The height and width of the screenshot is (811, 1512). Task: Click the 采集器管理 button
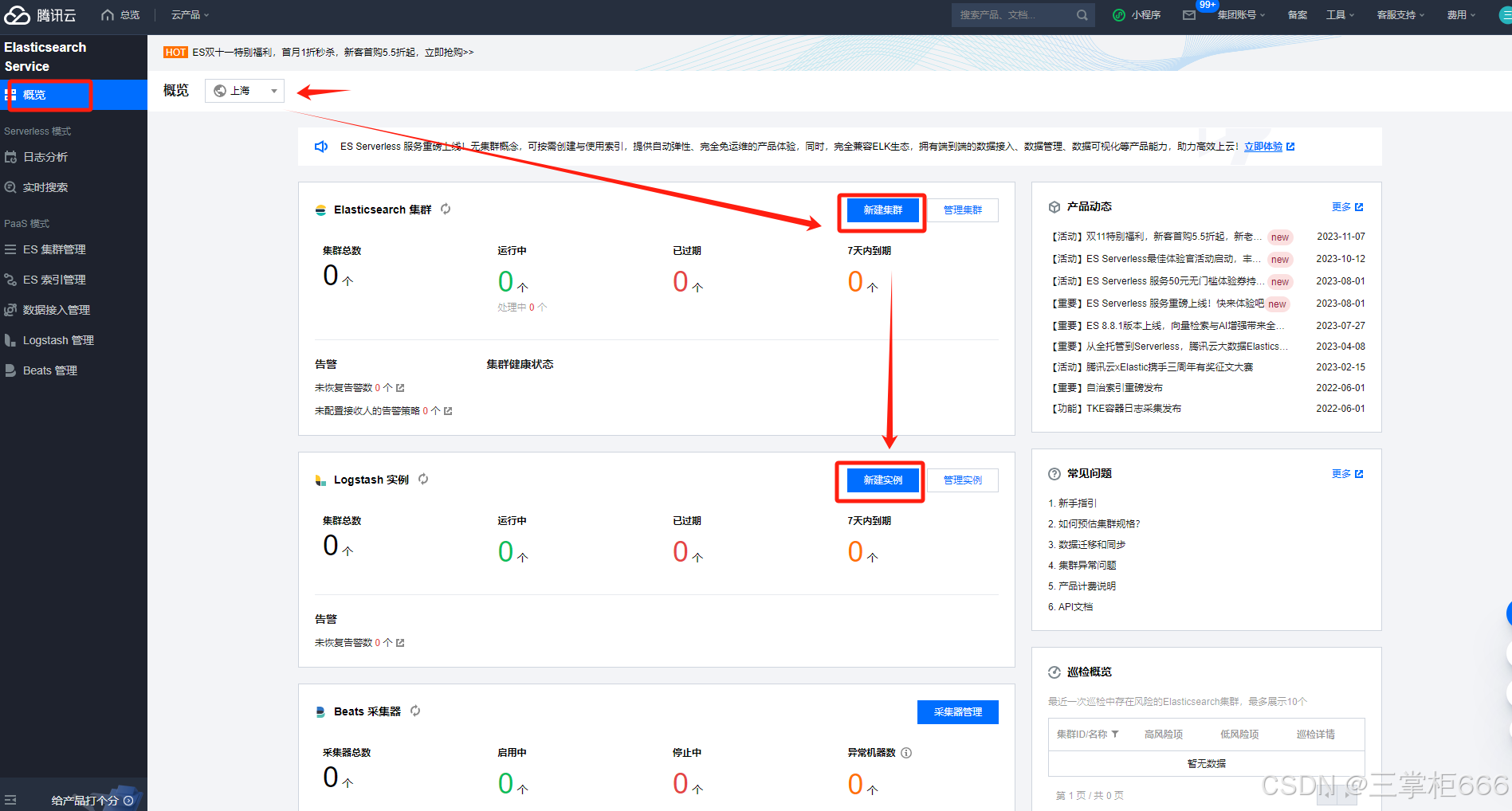[x=957, y=712]
